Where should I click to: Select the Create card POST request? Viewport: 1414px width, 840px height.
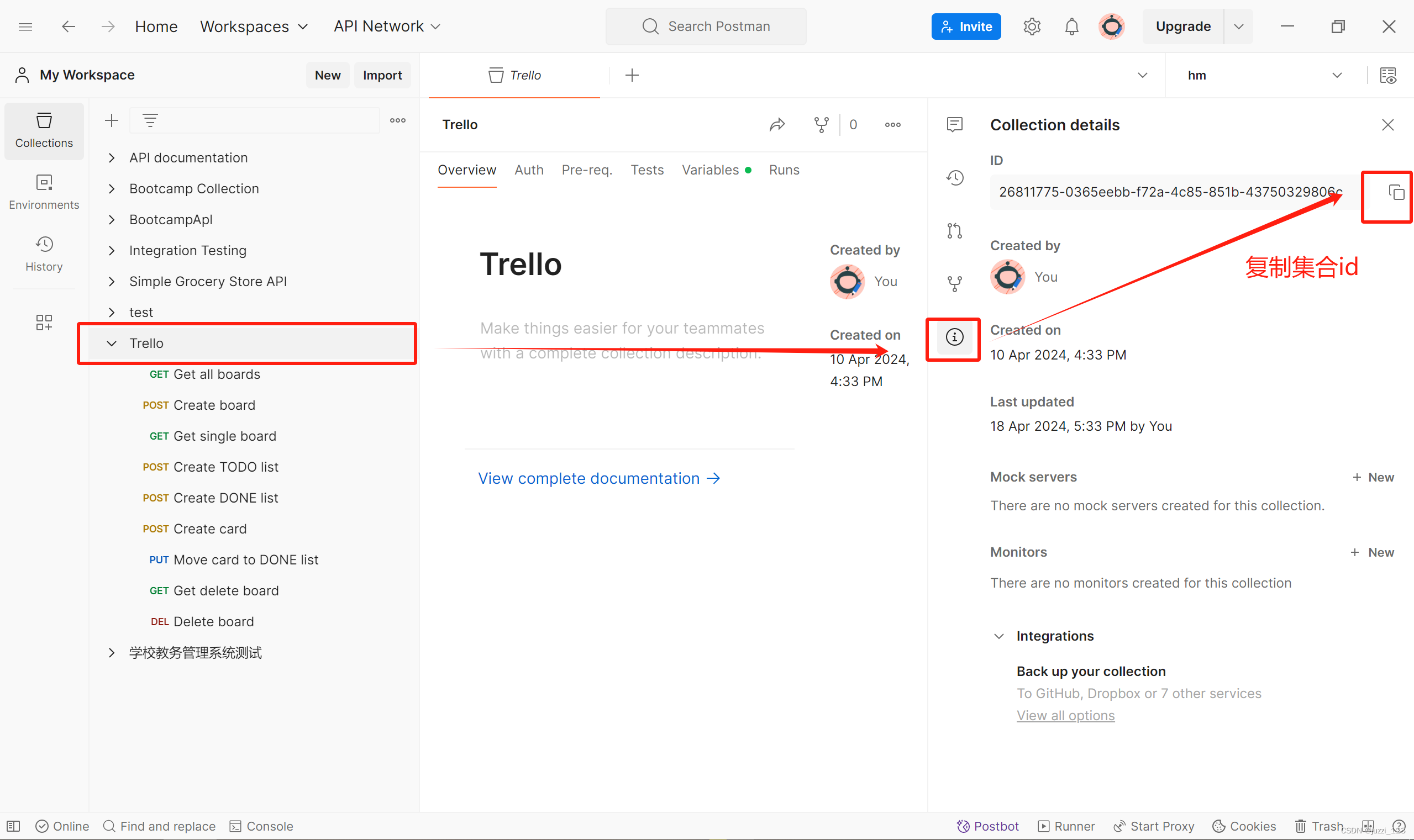click(209, 529)
